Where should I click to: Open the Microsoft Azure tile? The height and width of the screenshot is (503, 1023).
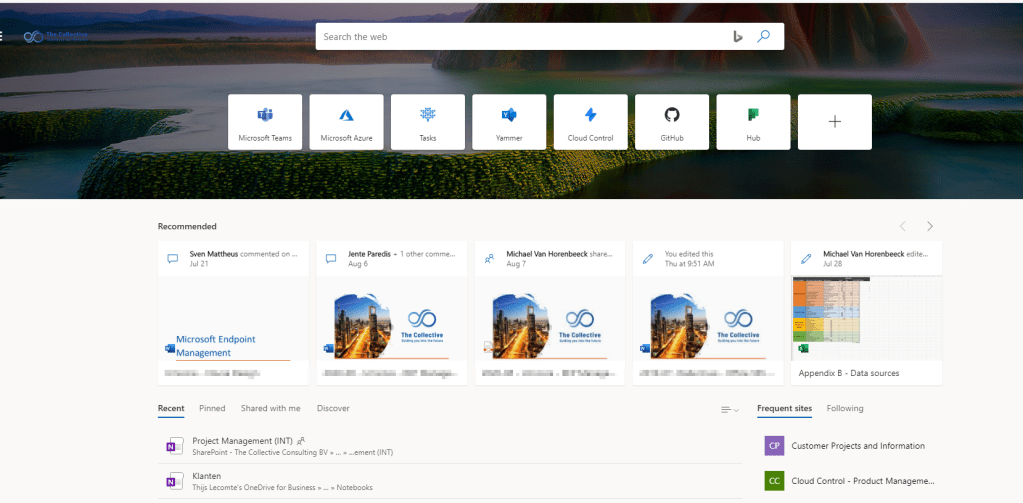346,122
